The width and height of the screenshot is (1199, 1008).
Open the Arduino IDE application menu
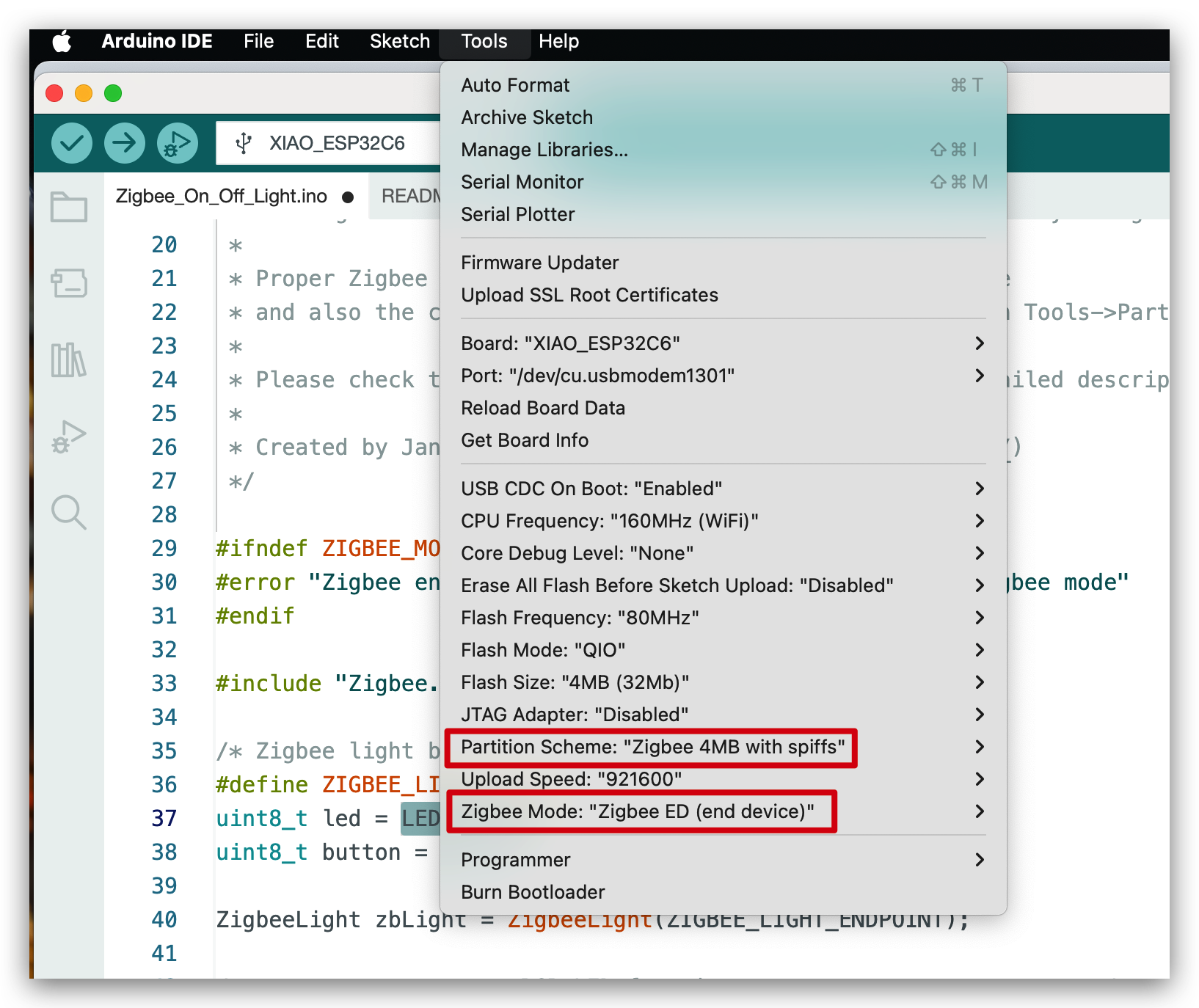pos(157,42)
